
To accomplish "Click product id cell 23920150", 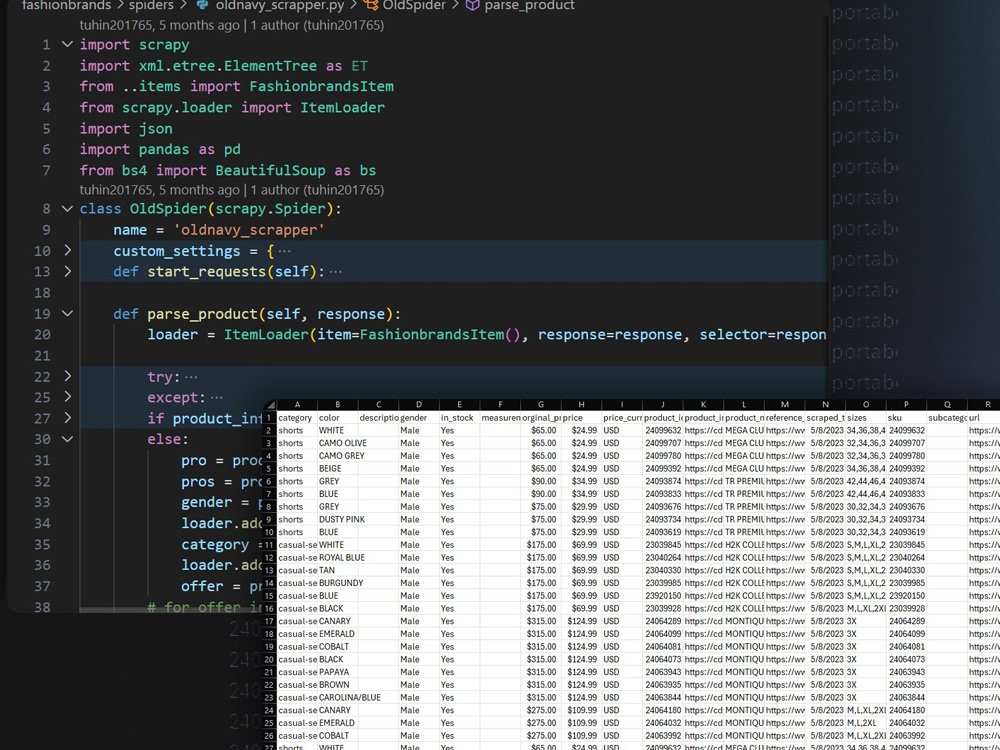I will click(663, 596).
